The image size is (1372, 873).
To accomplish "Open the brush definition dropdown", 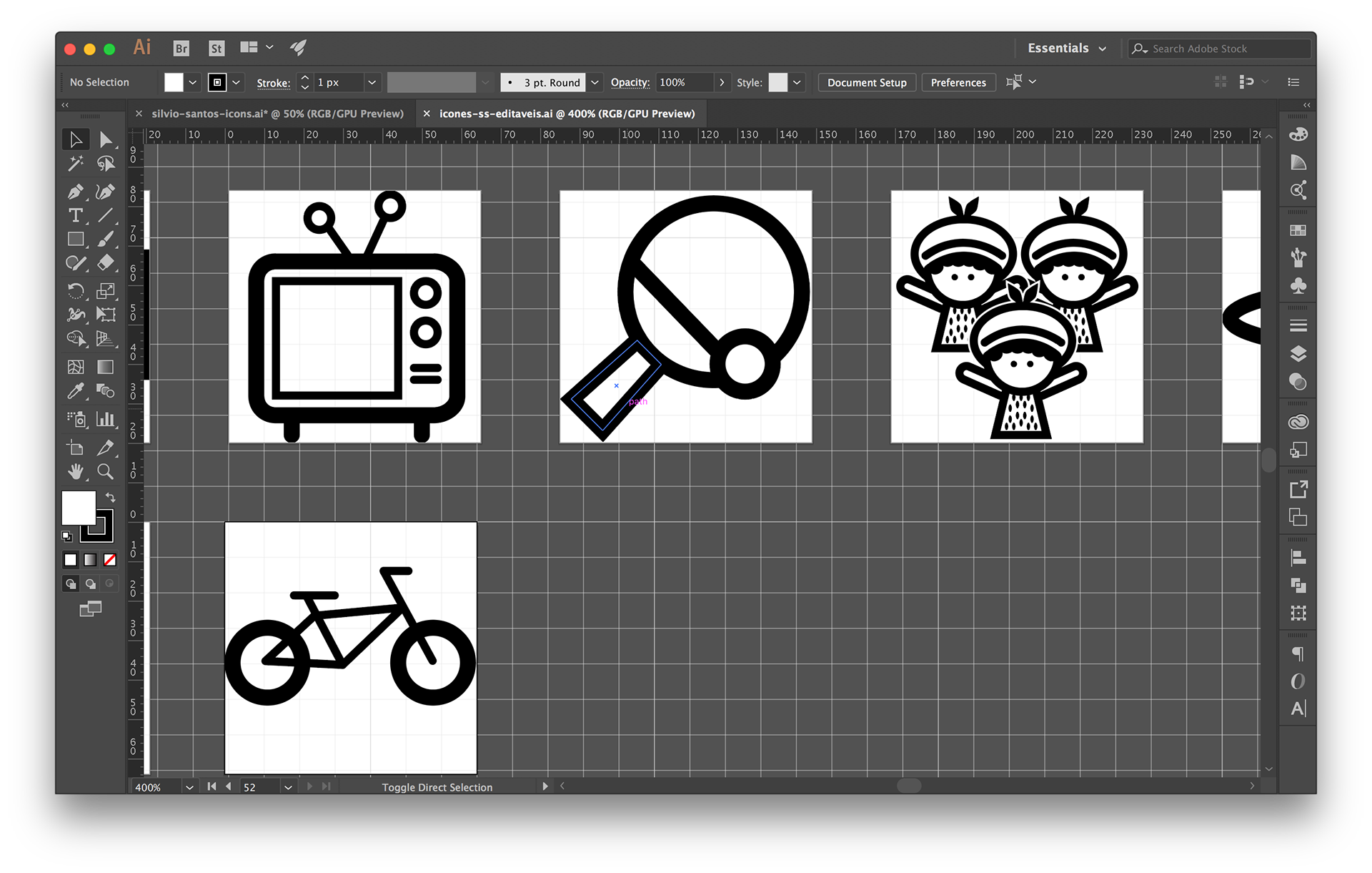I will pyautogui.click(x=595, y=82).
